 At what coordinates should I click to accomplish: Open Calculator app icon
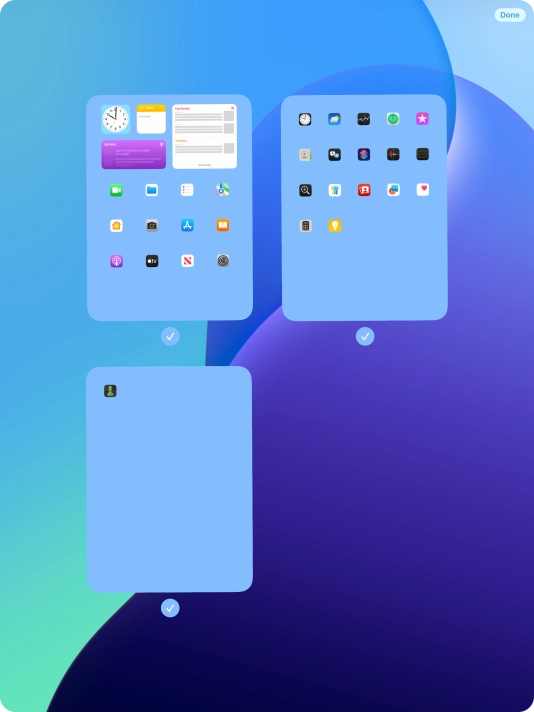click(306, 226)
